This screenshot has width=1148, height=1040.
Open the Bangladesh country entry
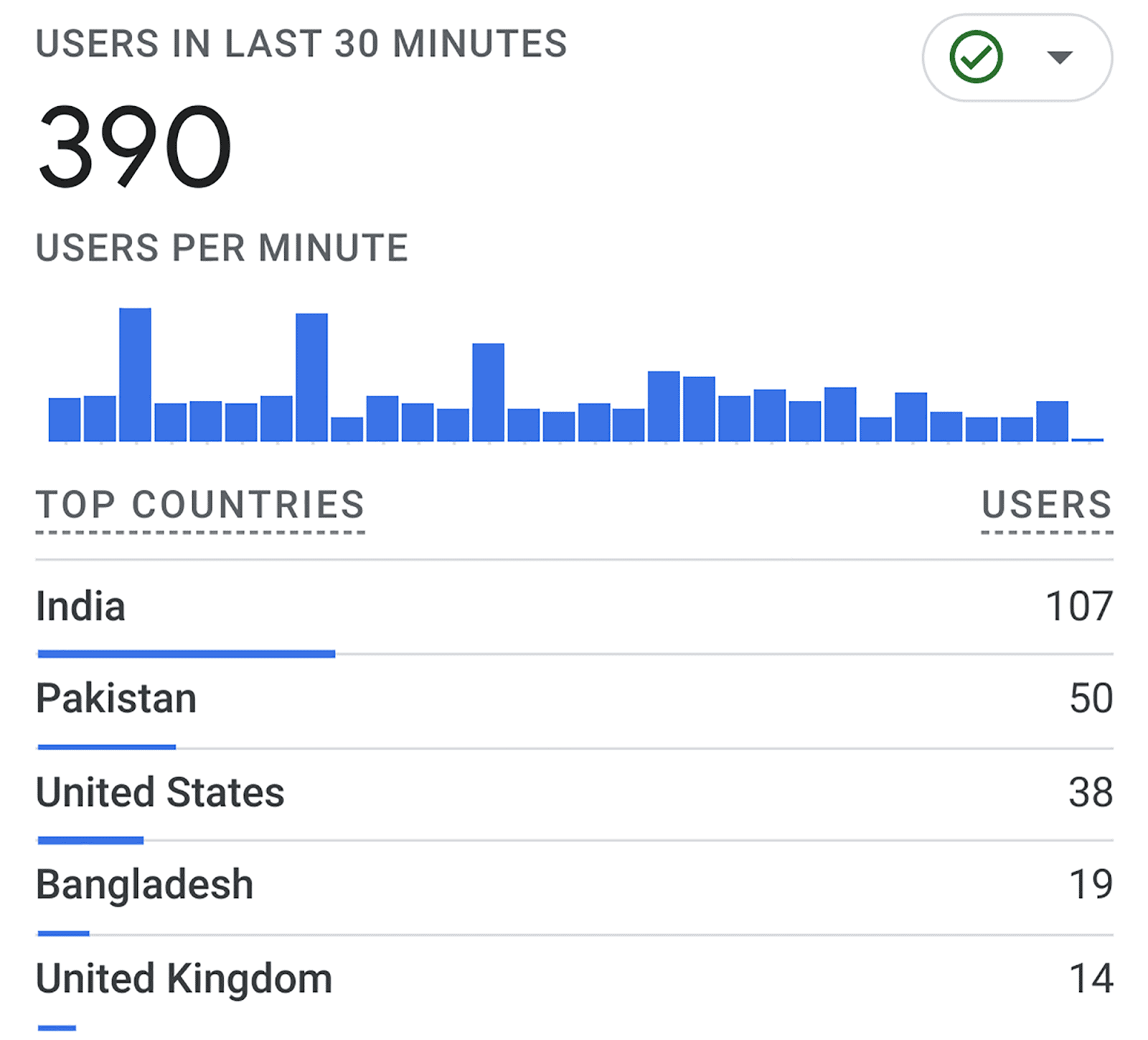coord(144,884)
